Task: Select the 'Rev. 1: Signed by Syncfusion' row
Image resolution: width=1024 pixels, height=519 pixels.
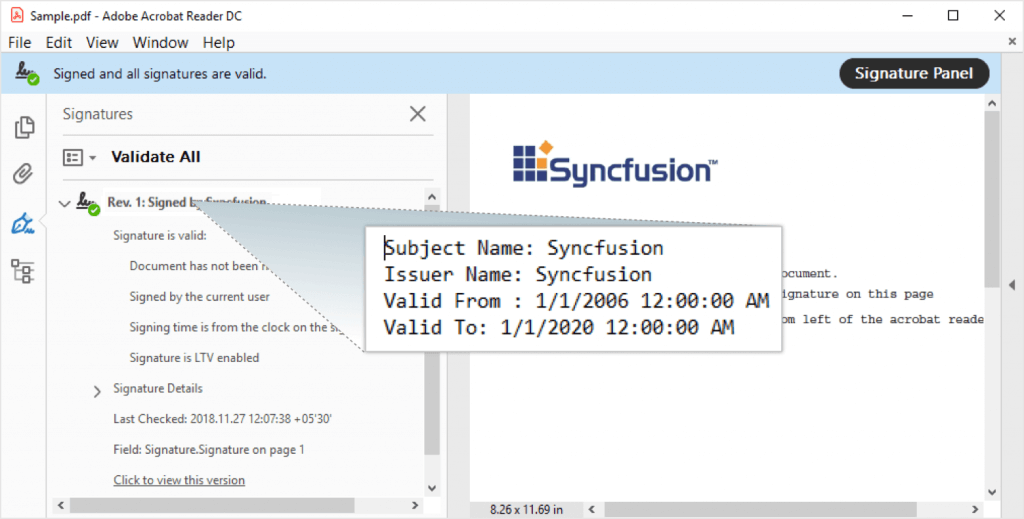Action: coord(187,202)
